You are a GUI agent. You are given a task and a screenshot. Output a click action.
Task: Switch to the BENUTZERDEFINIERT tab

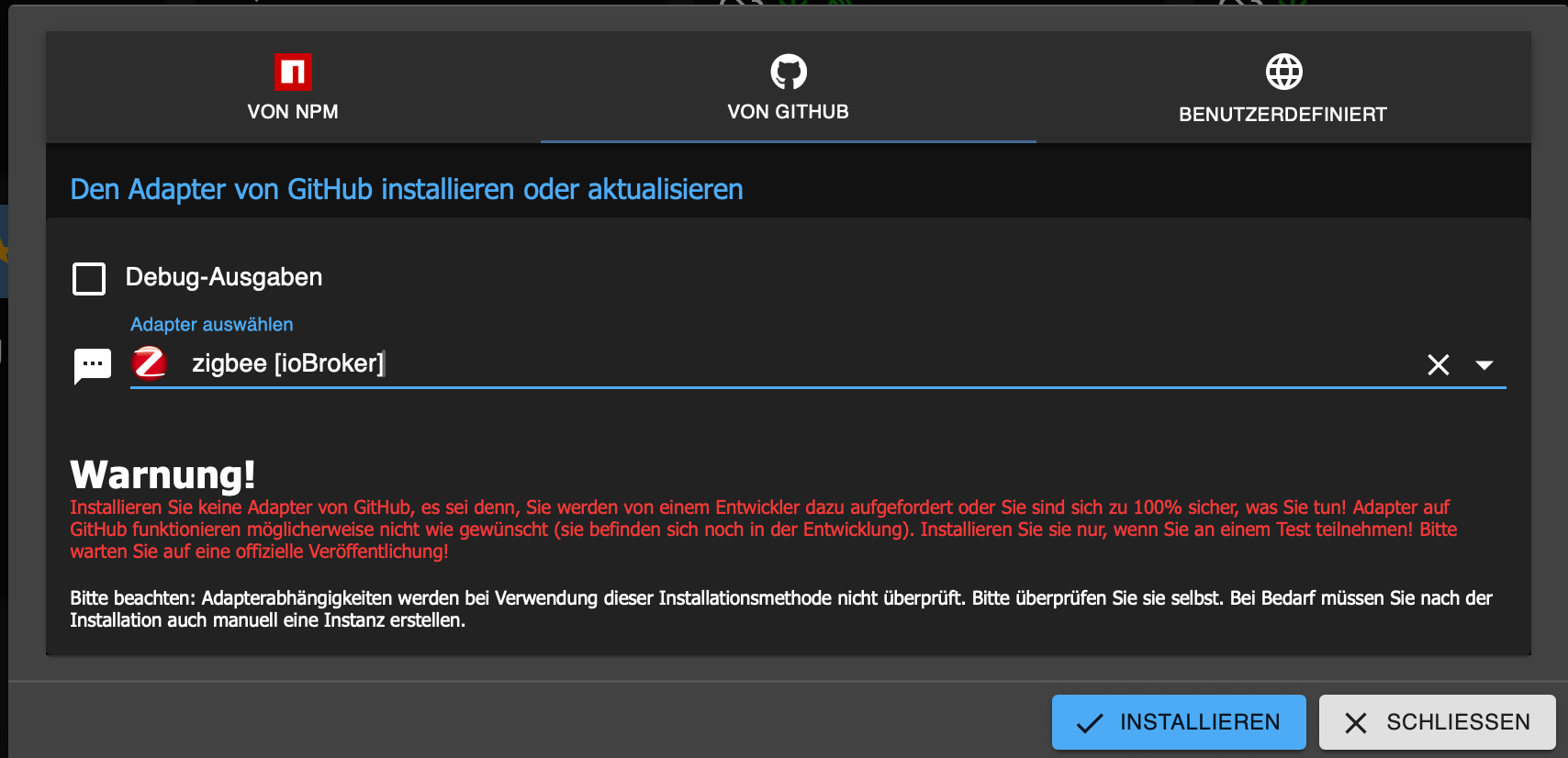pos(1283,87)
